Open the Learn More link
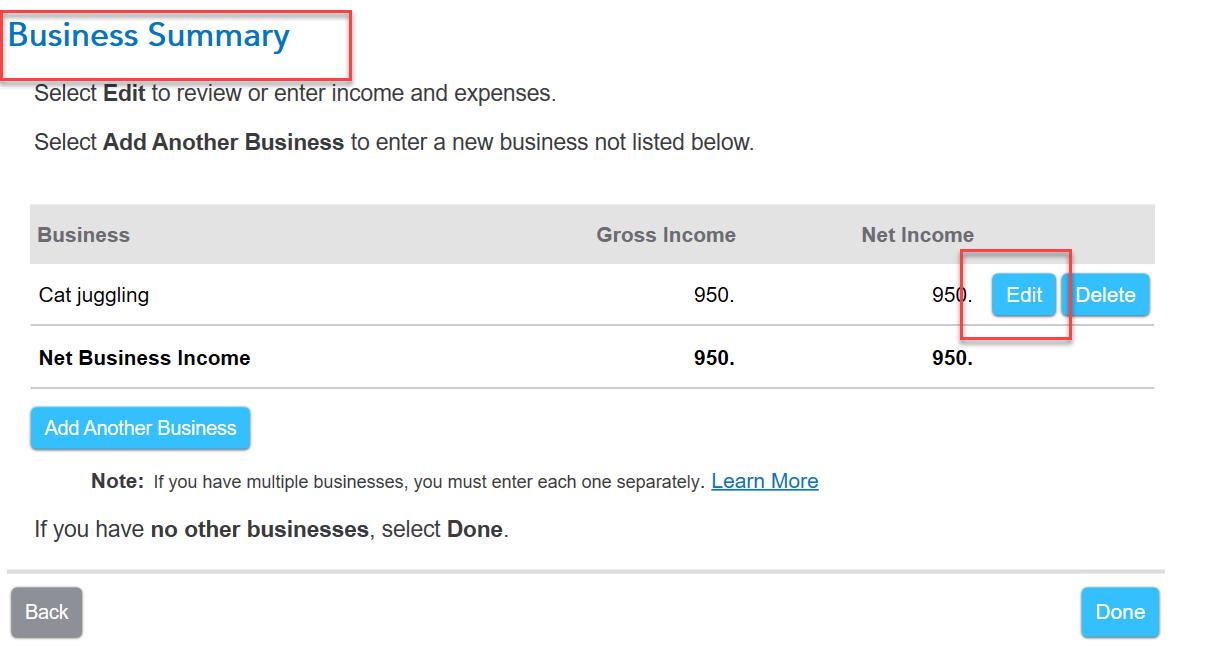This screenshot has width=1228, height=646. [764, 481]
